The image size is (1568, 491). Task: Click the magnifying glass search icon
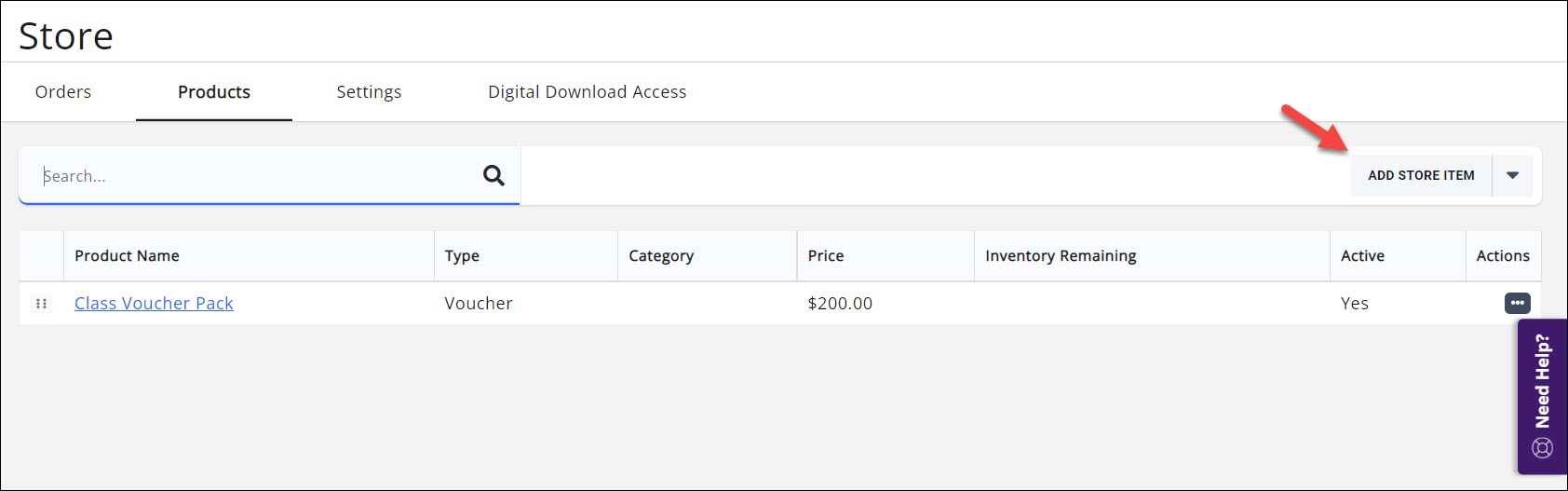point(493,175)
